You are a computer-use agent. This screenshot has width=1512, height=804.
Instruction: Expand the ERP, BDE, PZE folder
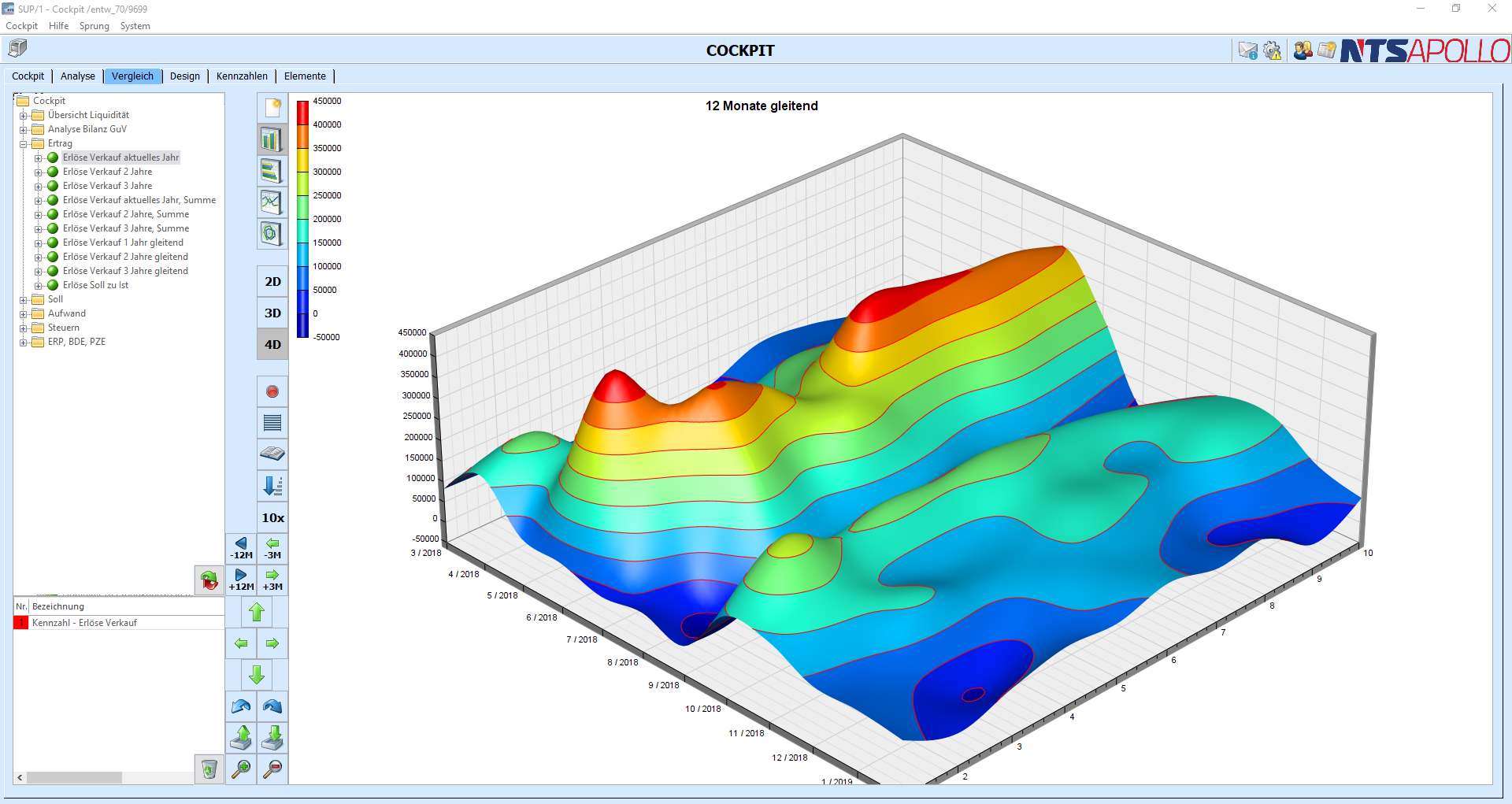[24, 343]
